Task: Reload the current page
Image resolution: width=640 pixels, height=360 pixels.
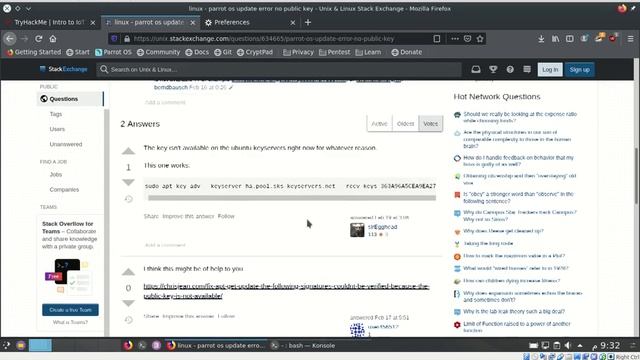Action: pyautogui.click(x=38, y=39)
